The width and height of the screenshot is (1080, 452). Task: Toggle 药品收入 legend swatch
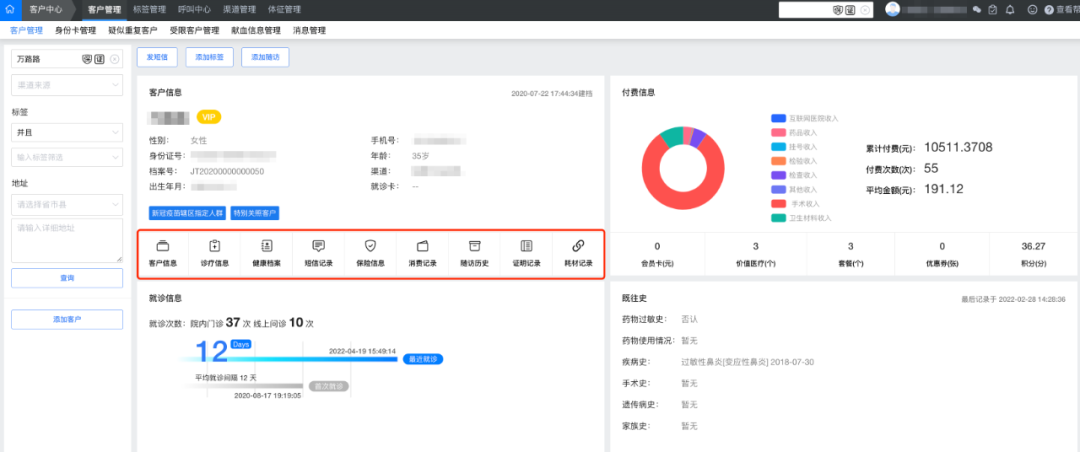click(x=778, y=132)
